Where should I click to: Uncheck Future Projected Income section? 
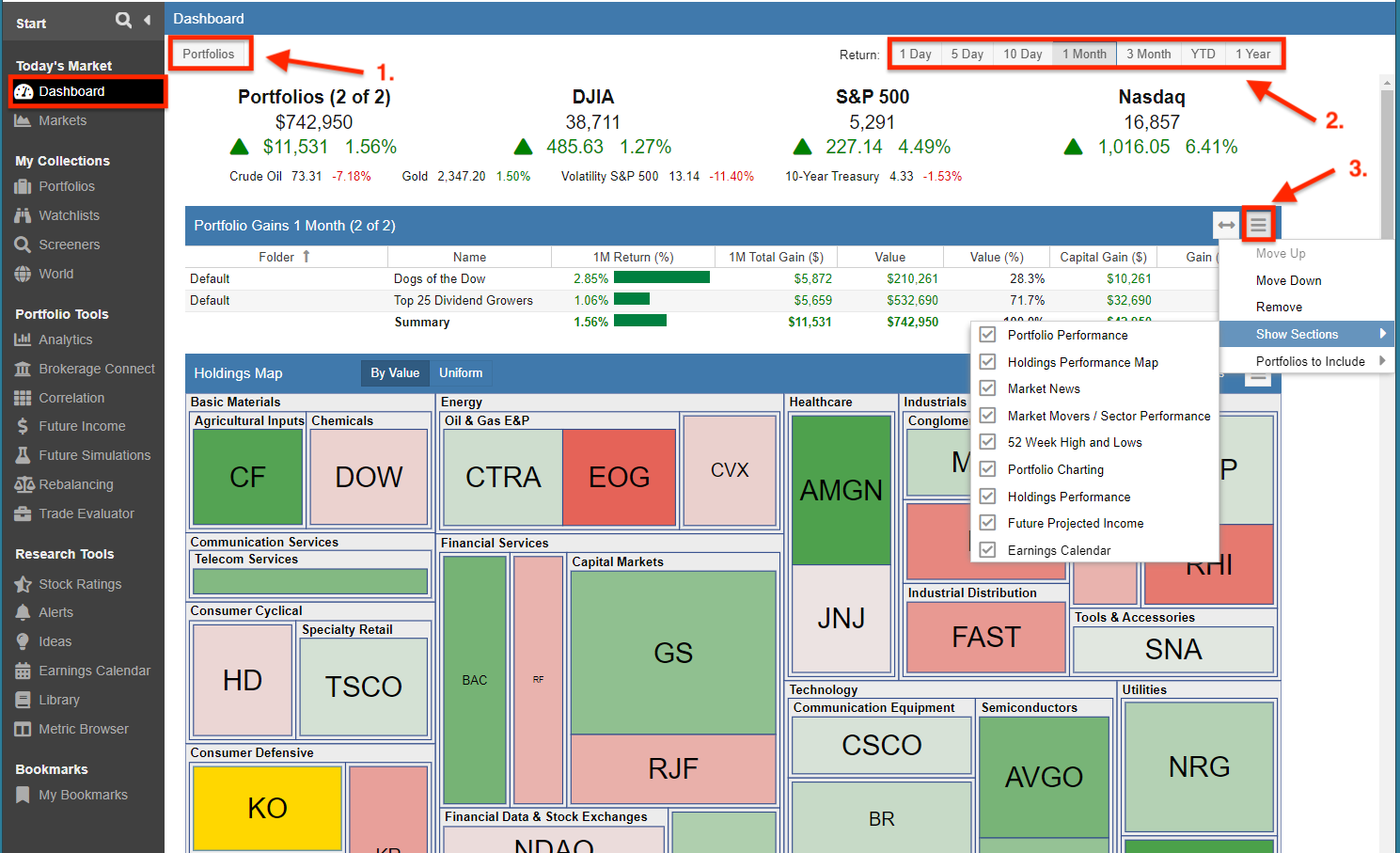987,523
